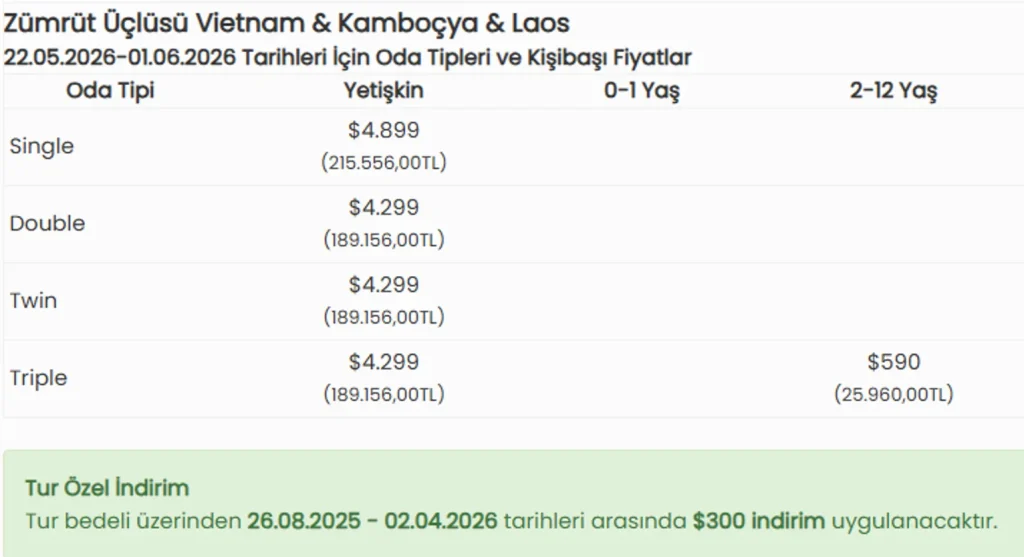Select the Double room type row label
Viewport: 1024px width, 557px height.
point(47,223)
